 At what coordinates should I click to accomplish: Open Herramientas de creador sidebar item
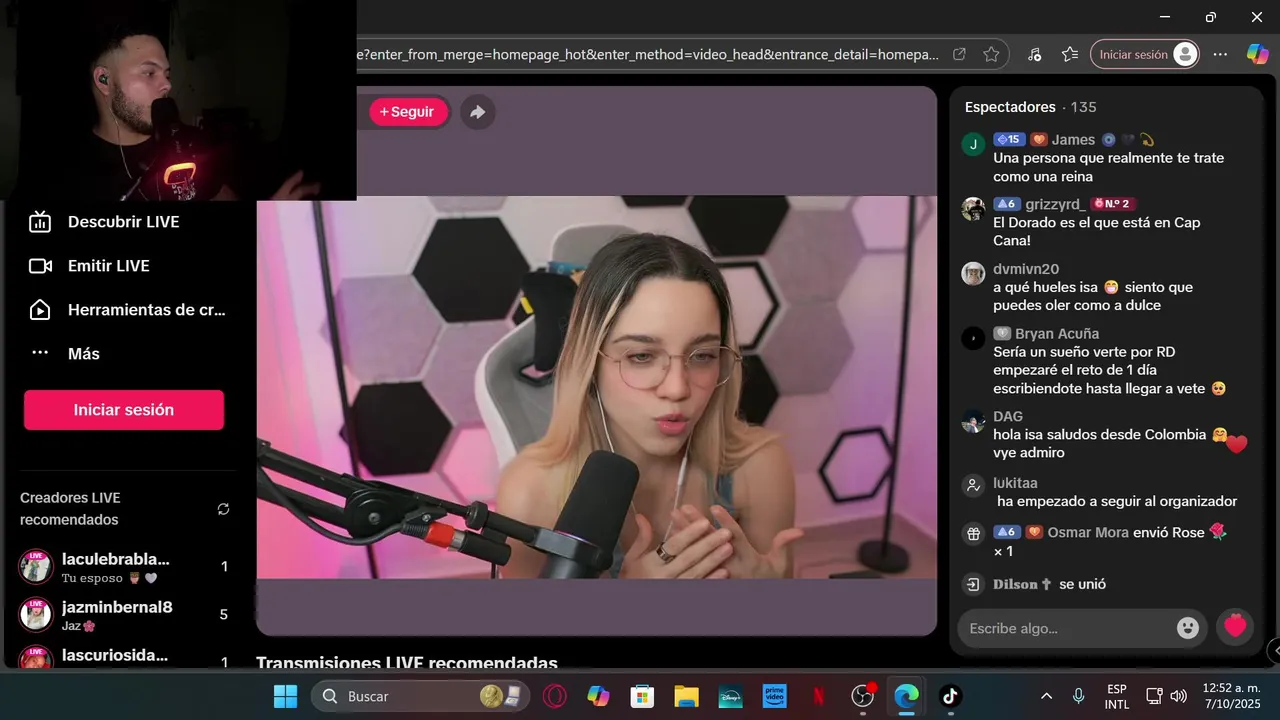click(x=128, y=310)
